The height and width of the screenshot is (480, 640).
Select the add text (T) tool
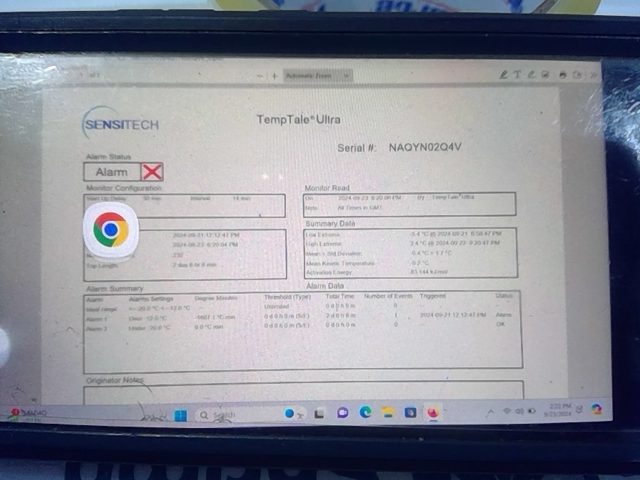click(517, 74)
